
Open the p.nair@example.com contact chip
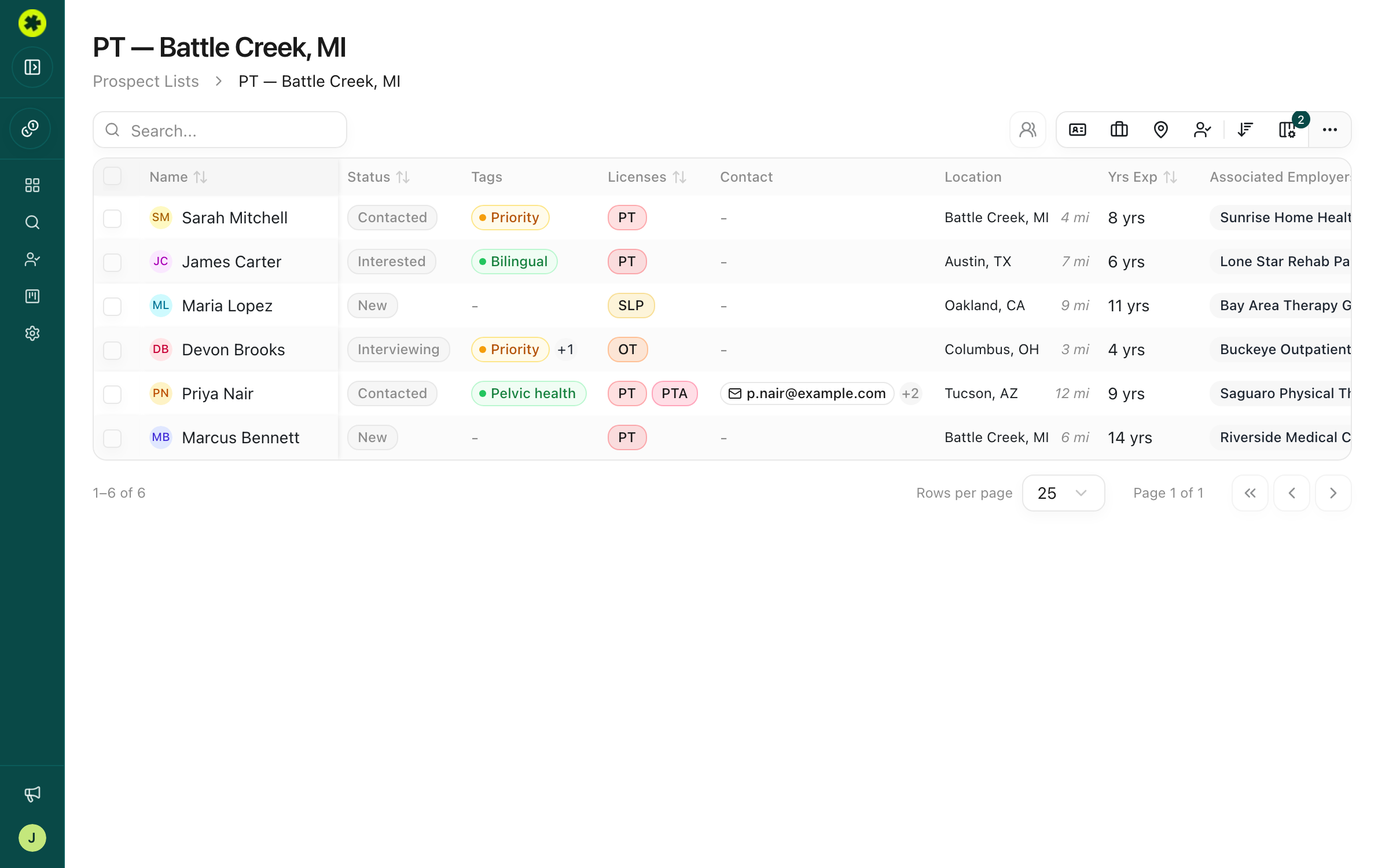pyautogui.click(x=807, y=393)
